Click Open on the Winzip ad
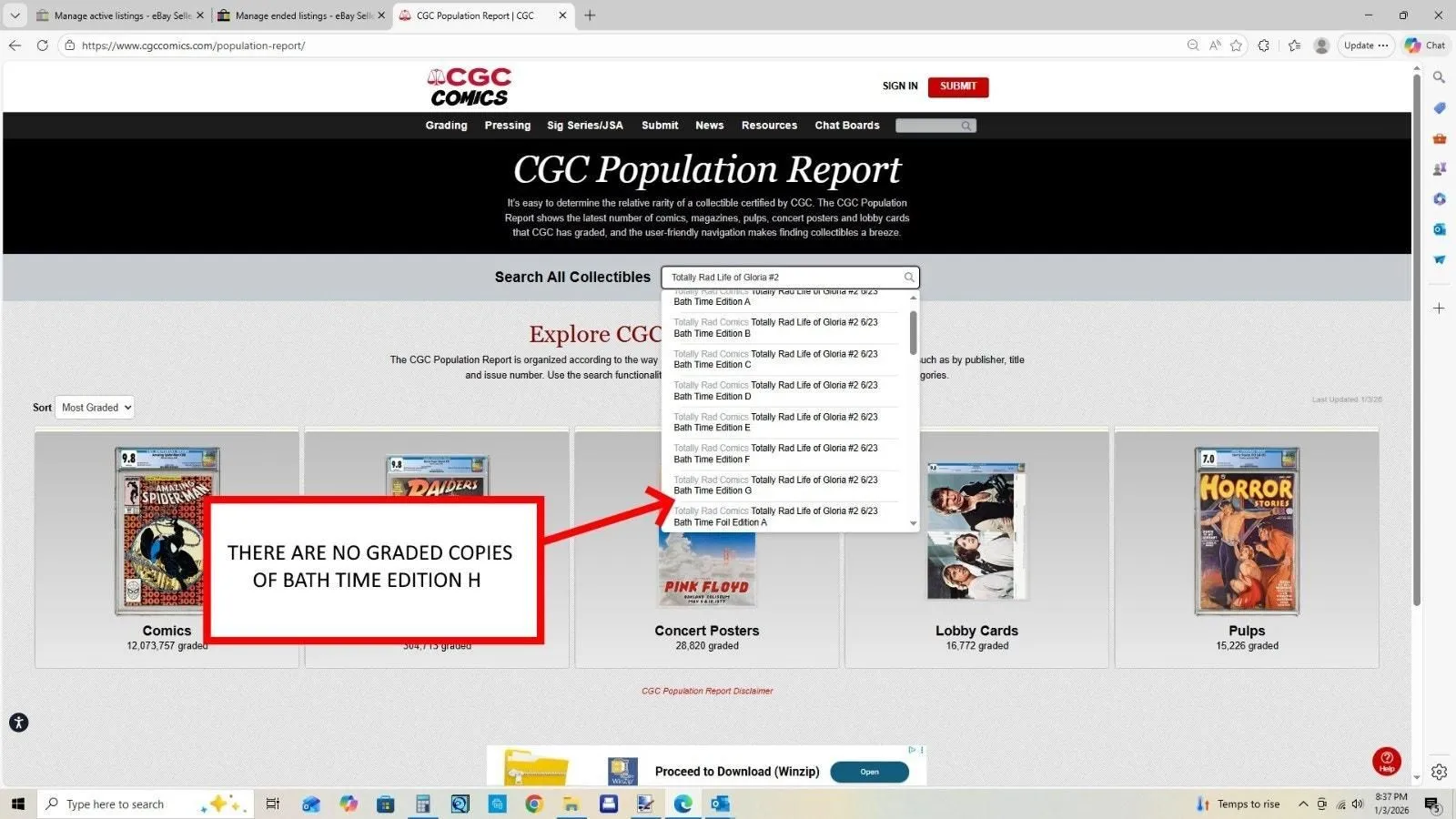 click(x=869, y=772)
